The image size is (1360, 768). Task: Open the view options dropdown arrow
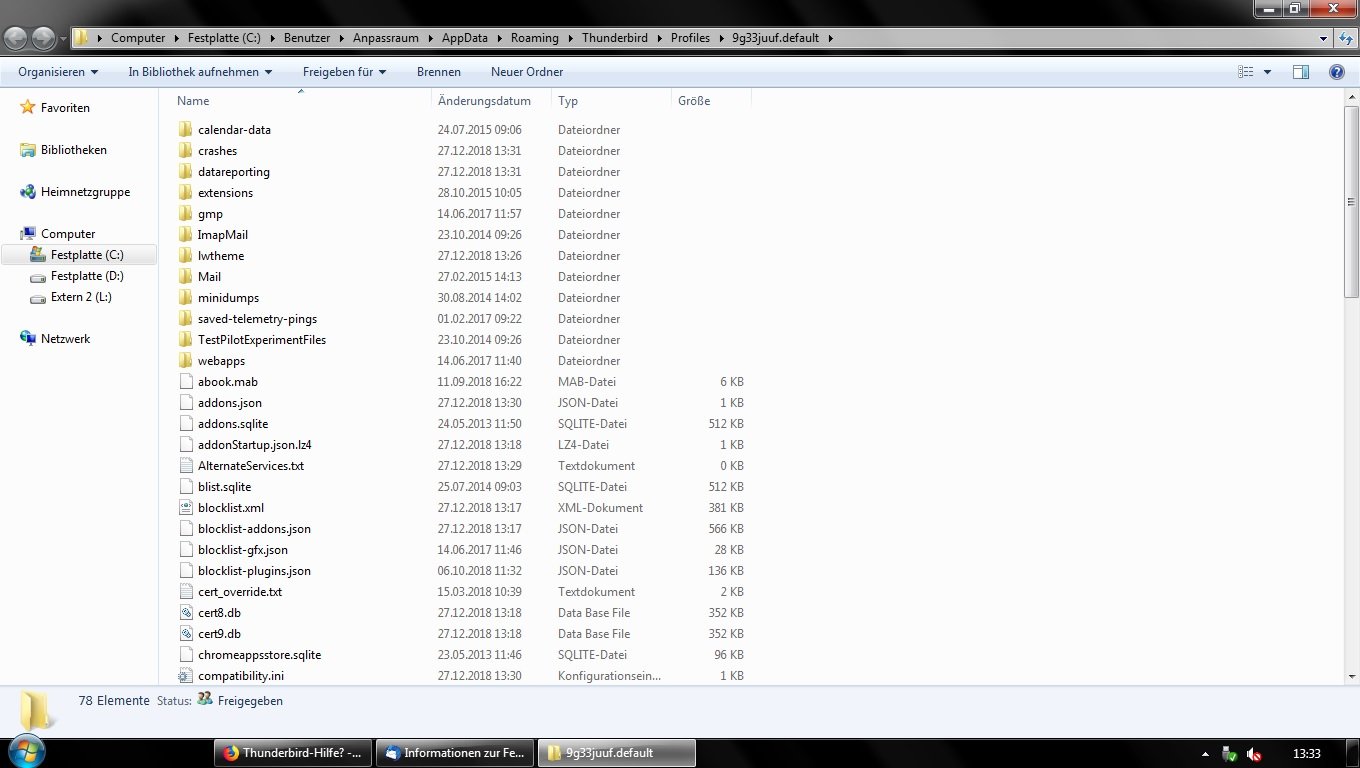click(1268, 72)
